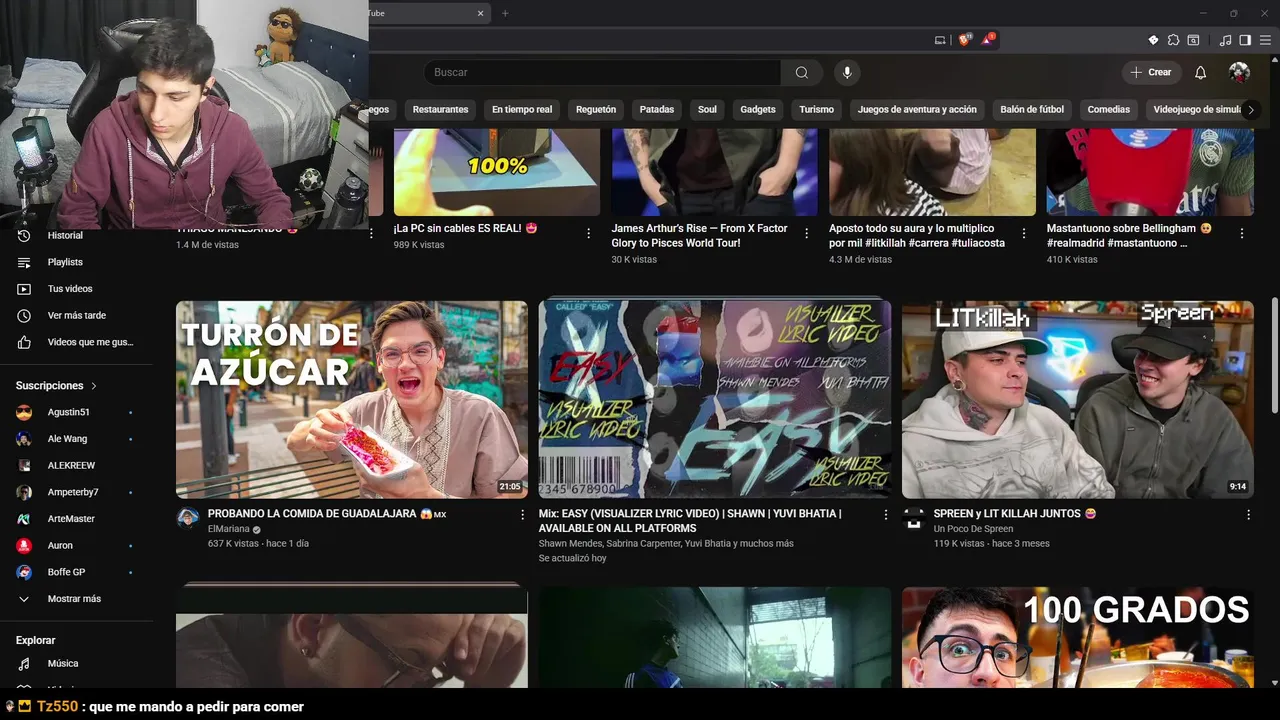The width and height of the screenshot is (1280, 720).
Task: Select the Reguetón filter chip
Action: coord(596,109)
